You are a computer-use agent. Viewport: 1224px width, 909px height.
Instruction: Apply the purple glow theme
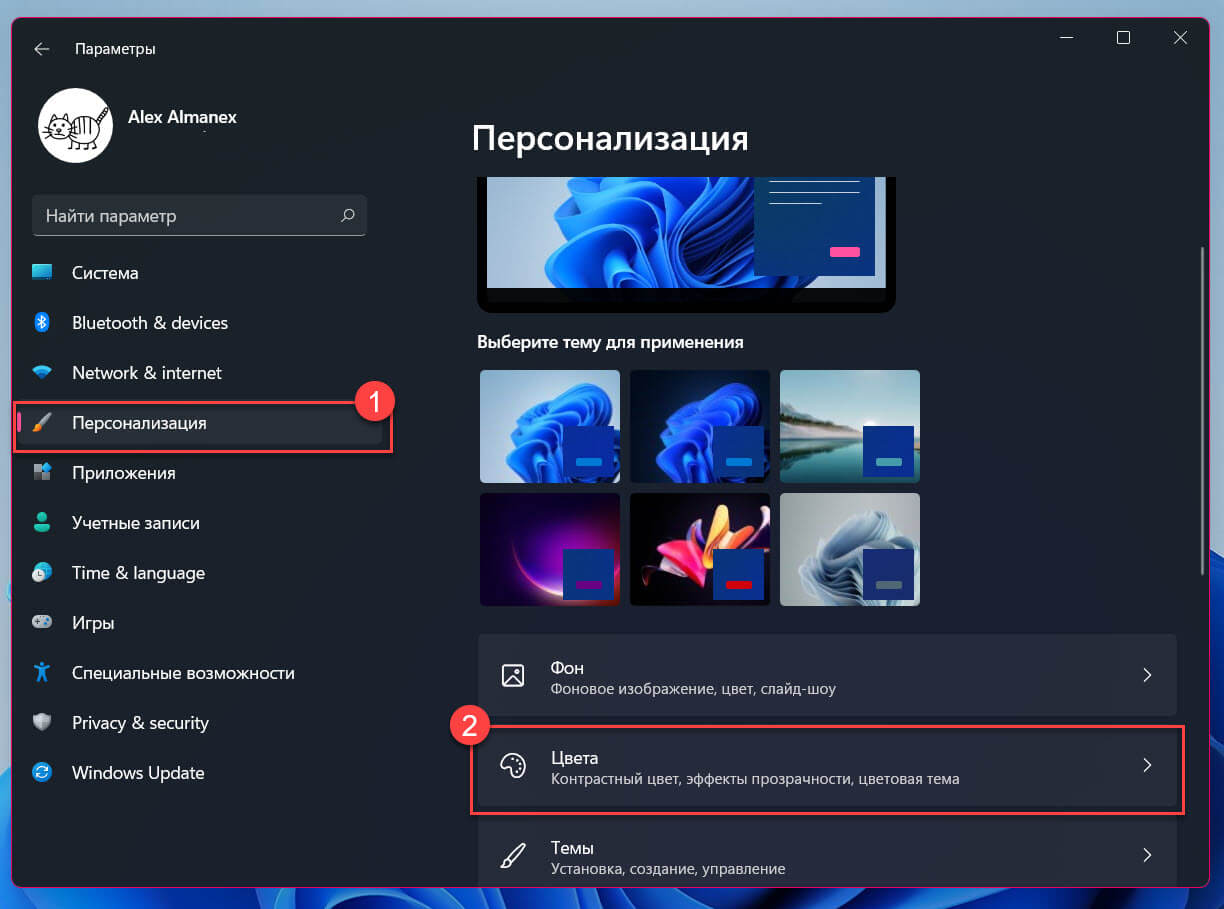[550, 549]
